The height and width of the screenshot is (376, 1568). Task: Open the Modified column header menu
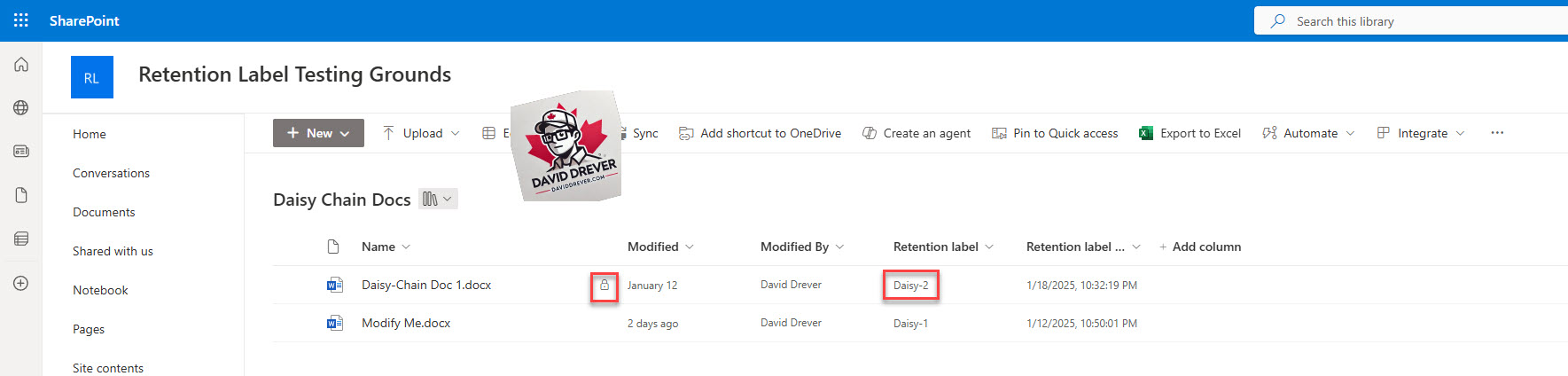tap(660, 247)
